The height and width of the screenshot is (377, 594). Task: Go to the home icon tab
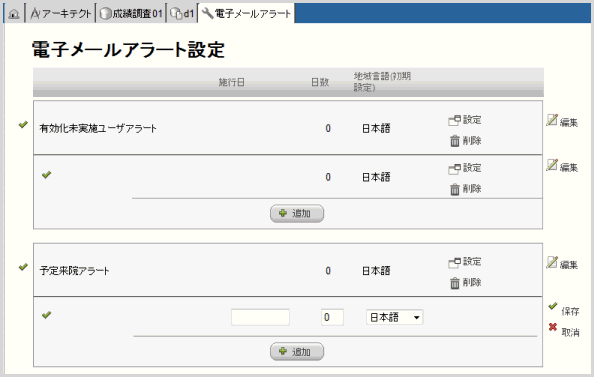click(14, 14)
